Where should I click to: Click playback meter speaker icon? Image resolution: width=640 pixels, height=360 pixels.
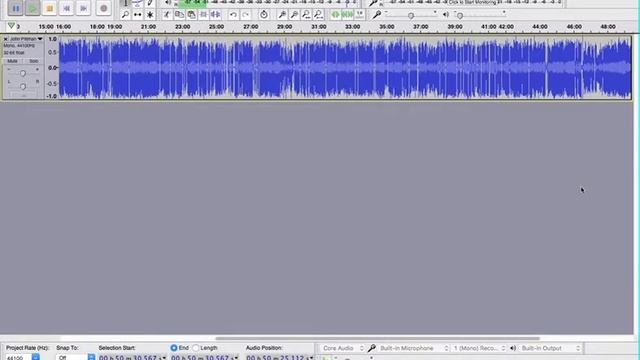pyautogui.click(x=168, y=3)
